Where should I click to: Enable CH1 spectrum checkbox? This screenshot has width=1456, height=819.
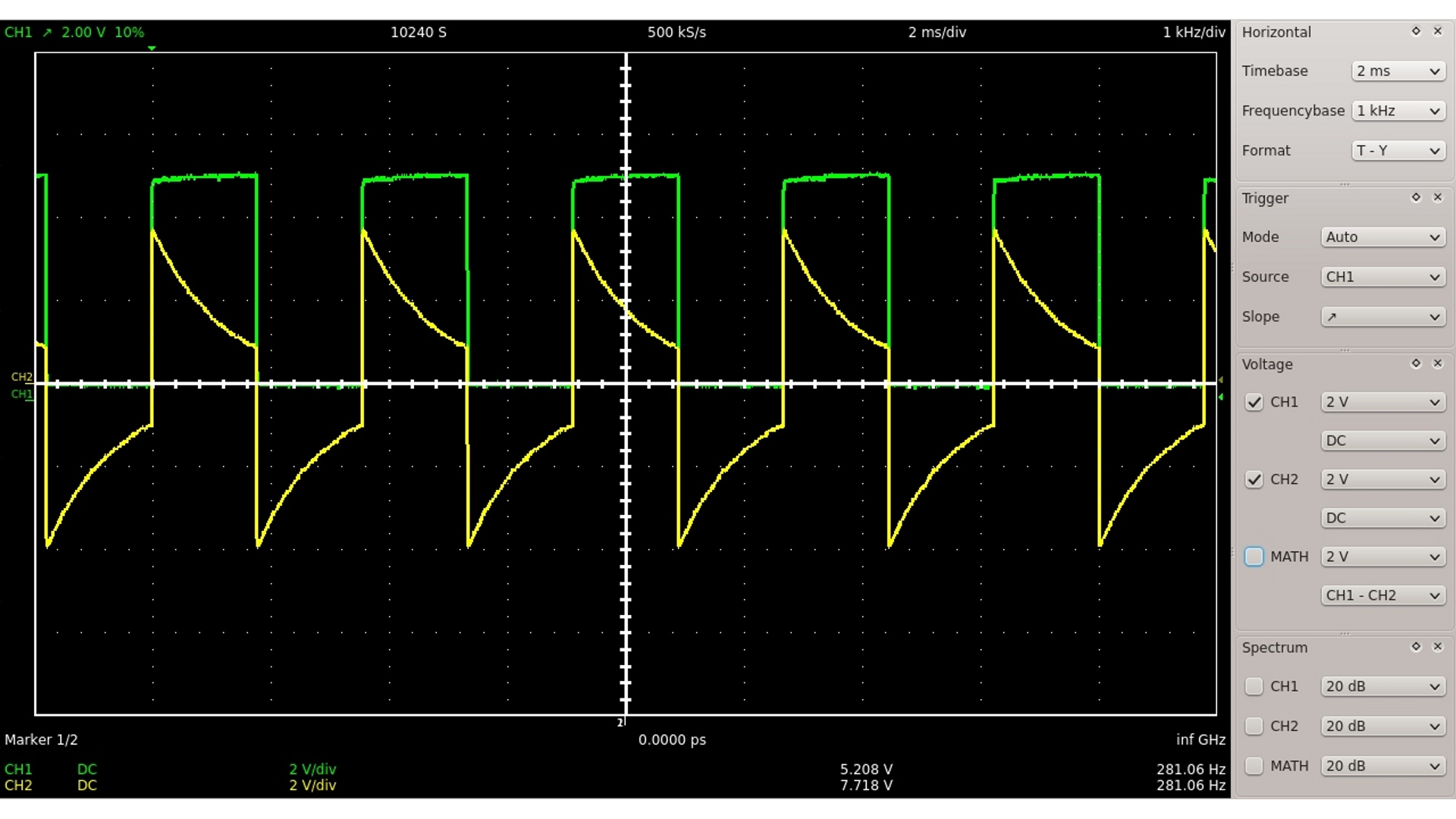(1254, 686)
